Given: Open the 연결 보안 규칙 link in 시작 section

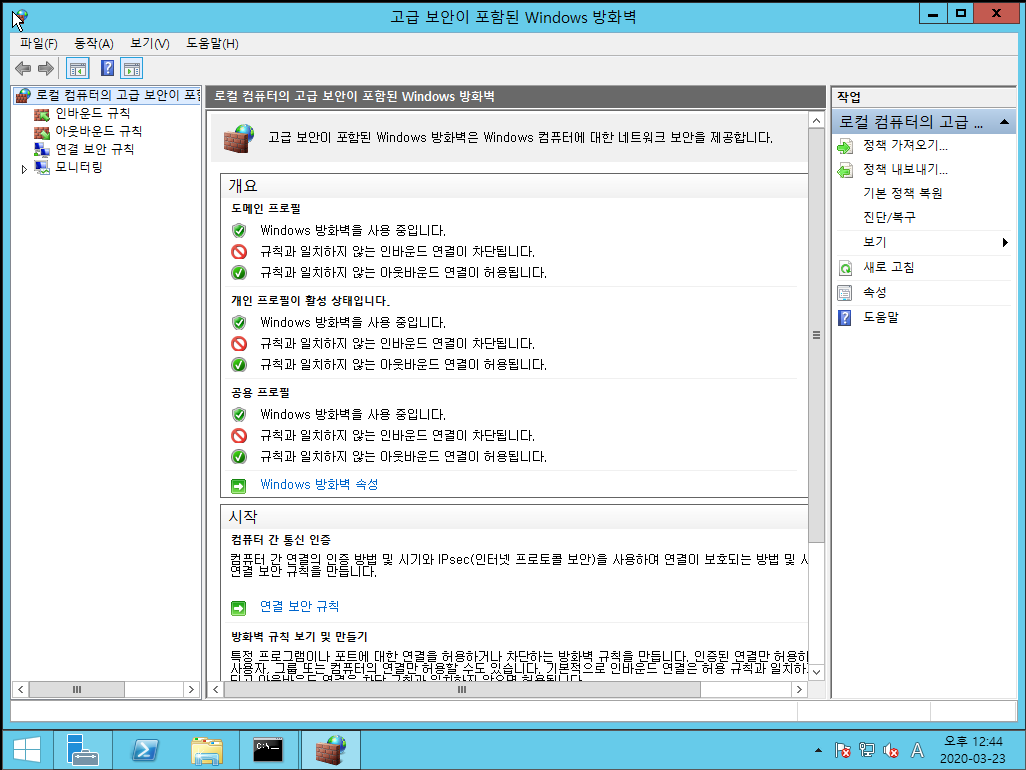Looking at the screenshot, I should pos(299,606).
